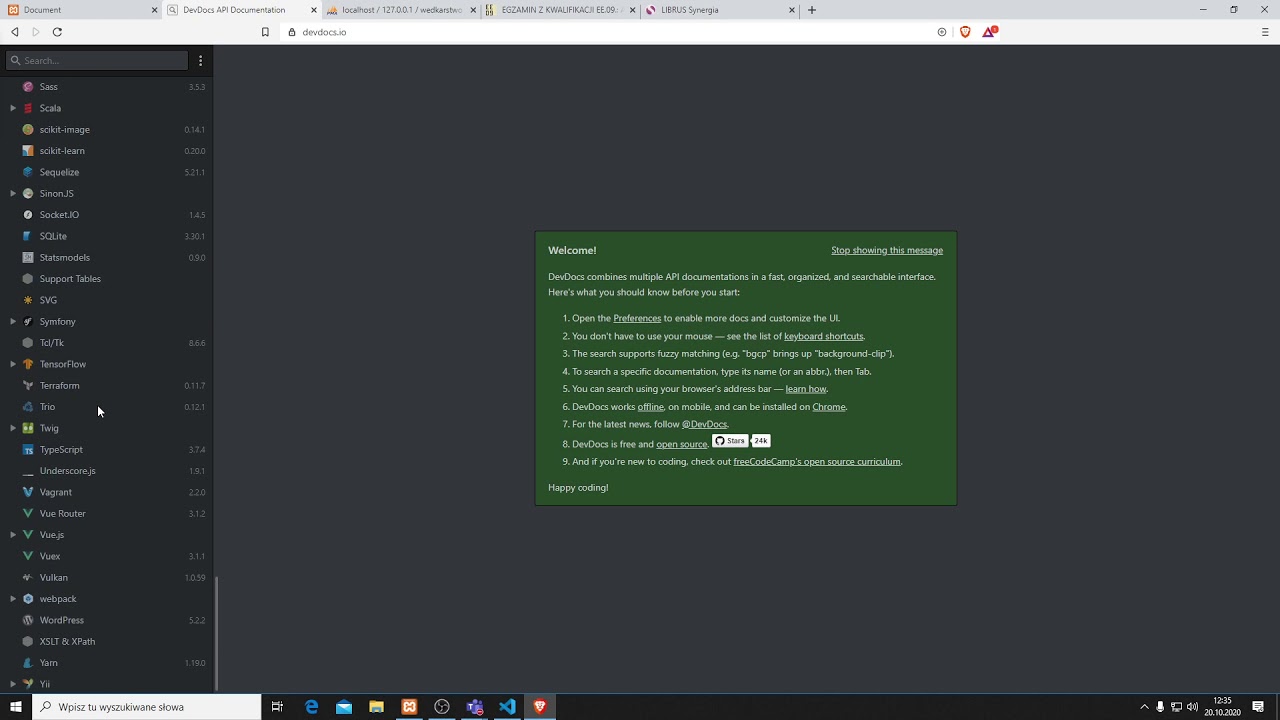
Task: Click the GitHub Stars button
Action: 730,441
